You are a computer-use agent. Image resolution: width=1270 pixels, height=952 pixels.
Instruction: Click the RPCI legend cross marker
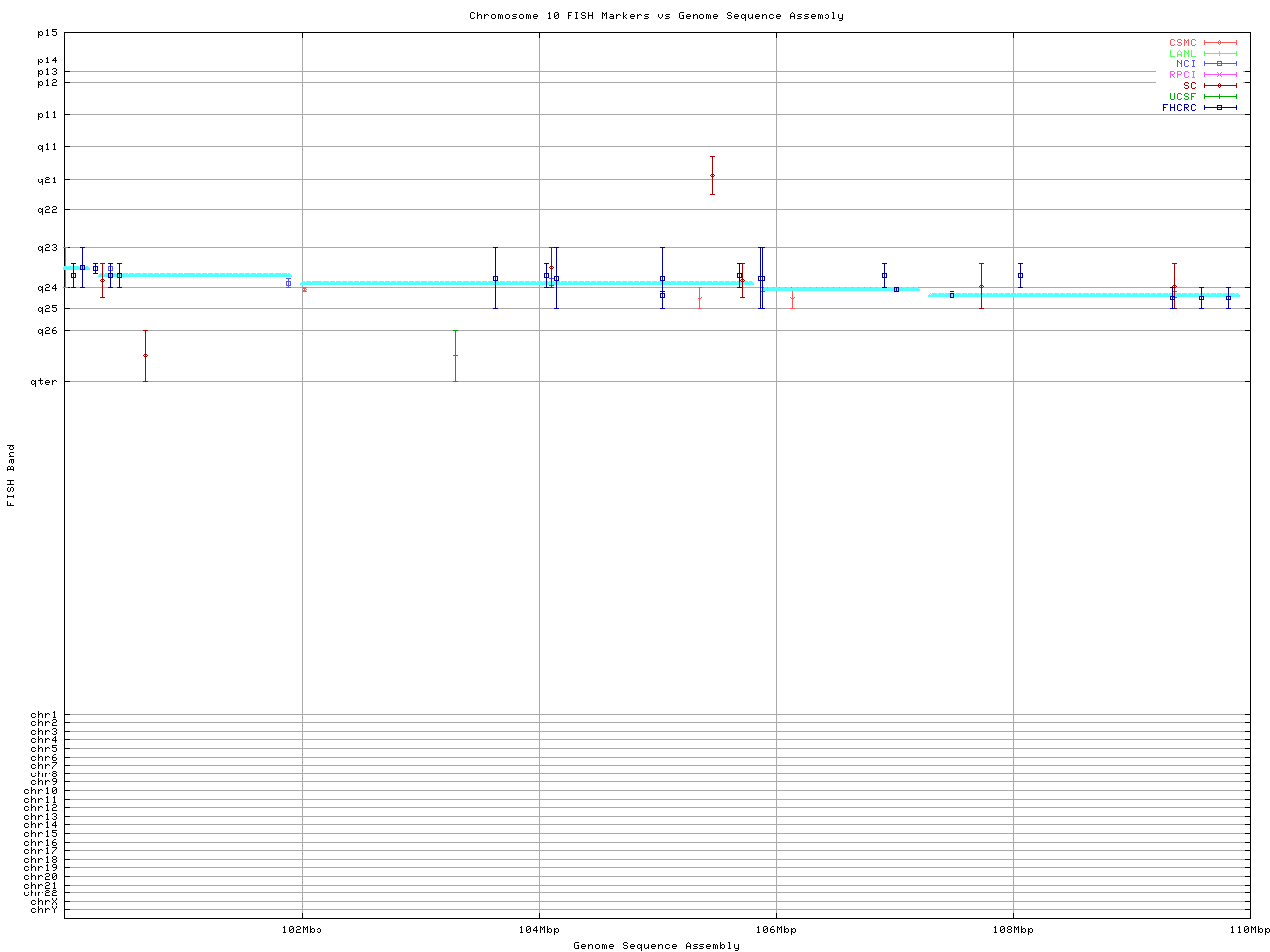point(1219,75)
